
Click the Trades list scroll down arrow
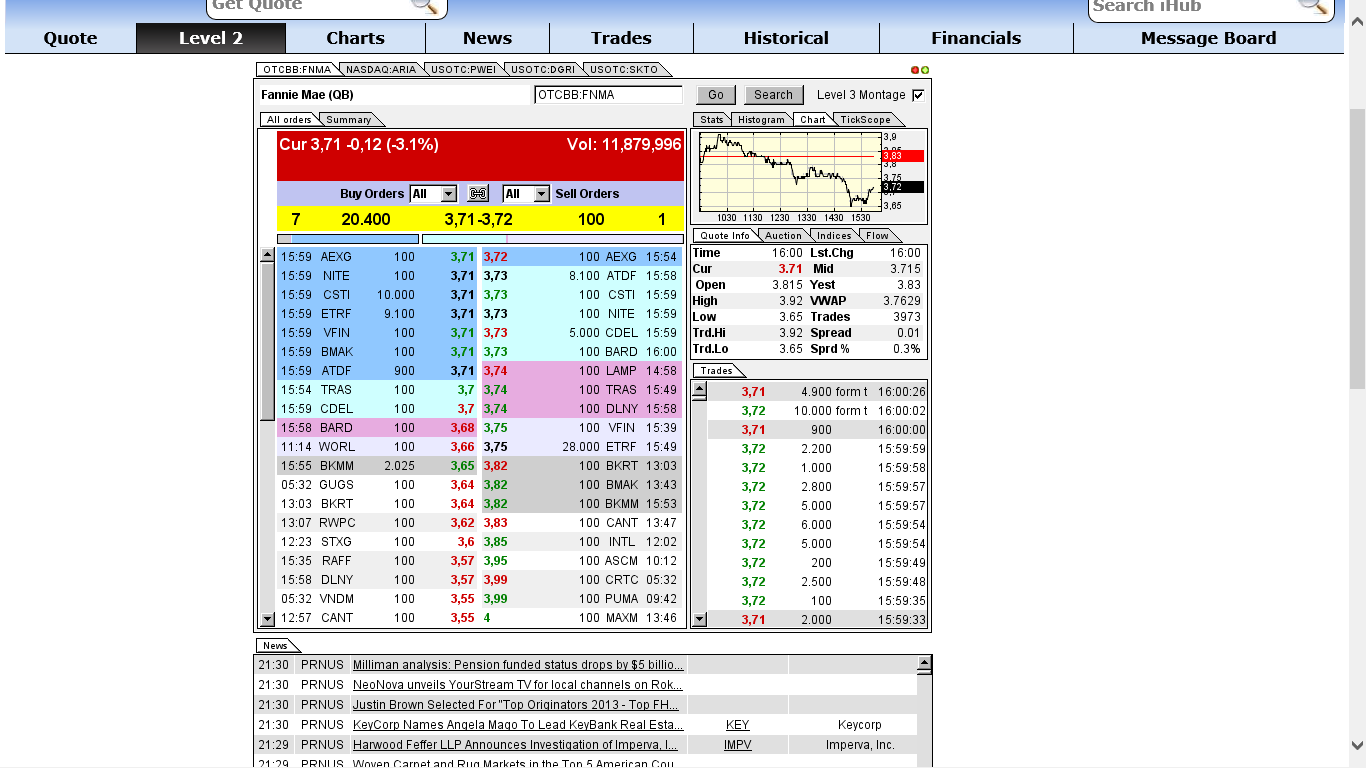point(699,619)
